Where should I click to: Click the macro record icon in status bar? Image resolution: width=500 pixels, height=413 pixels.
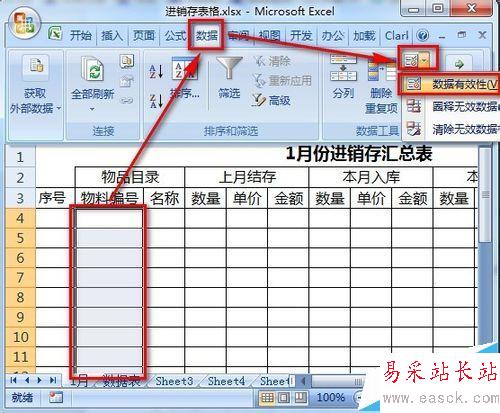[56, 397]
